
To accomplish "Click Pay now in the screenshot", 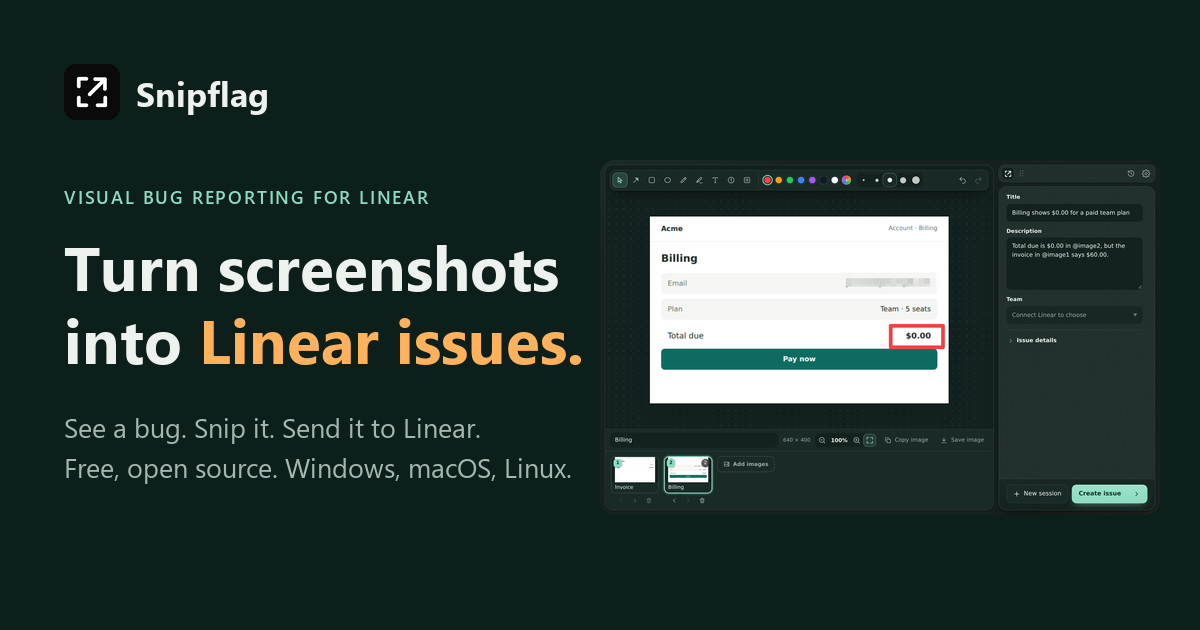I will [x=799, y=359].
